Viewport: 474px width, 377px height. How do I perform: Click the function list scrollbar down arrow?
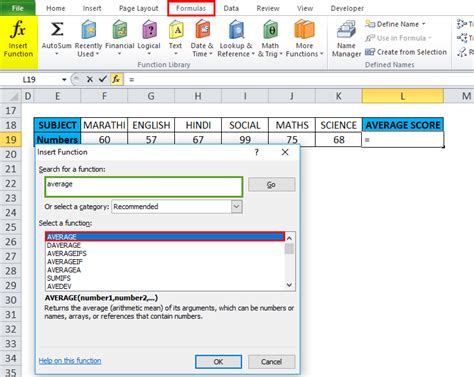tap(289, 285)
